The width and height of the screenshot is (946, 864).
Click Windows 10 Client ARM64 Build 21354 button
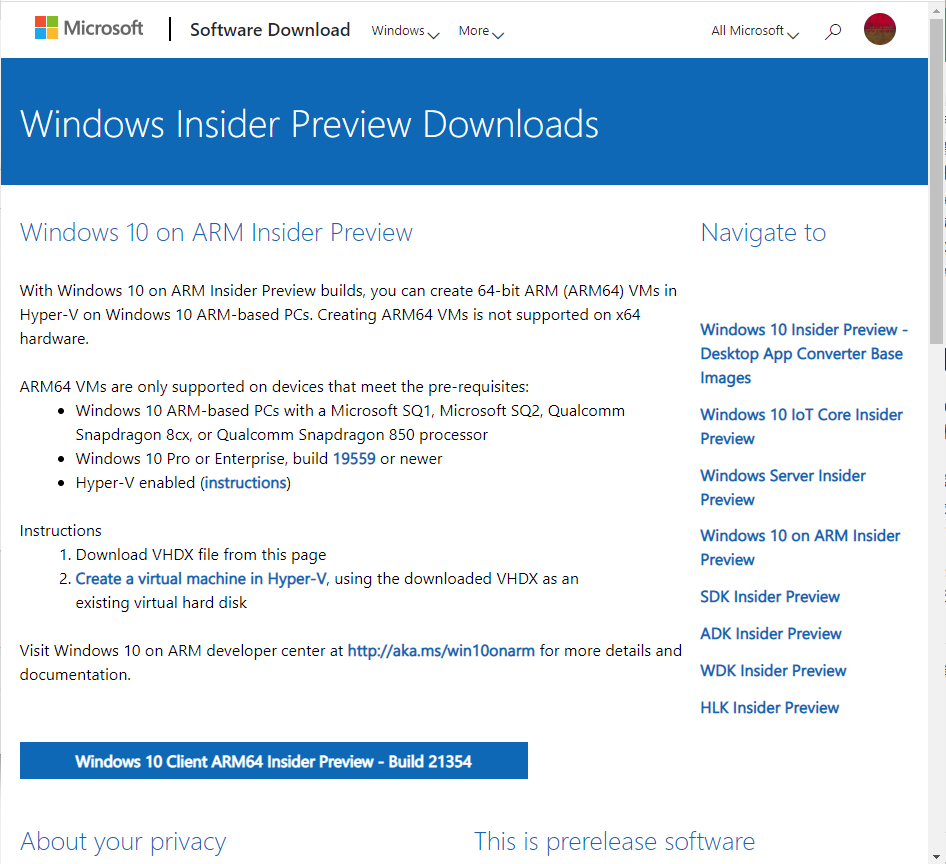[273, 760]
